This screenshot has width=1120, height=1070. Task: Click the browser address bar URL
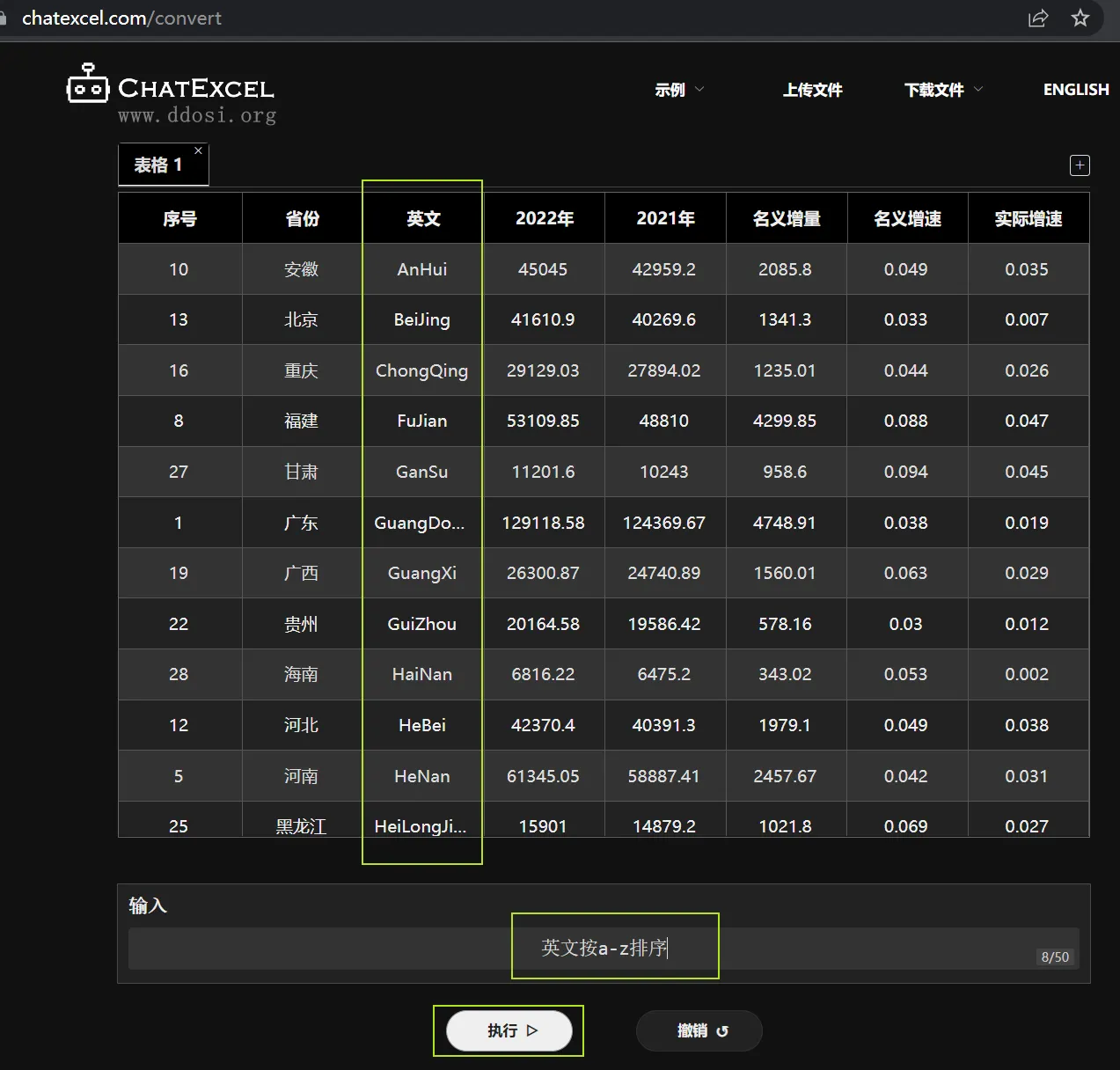coord(121,18)
